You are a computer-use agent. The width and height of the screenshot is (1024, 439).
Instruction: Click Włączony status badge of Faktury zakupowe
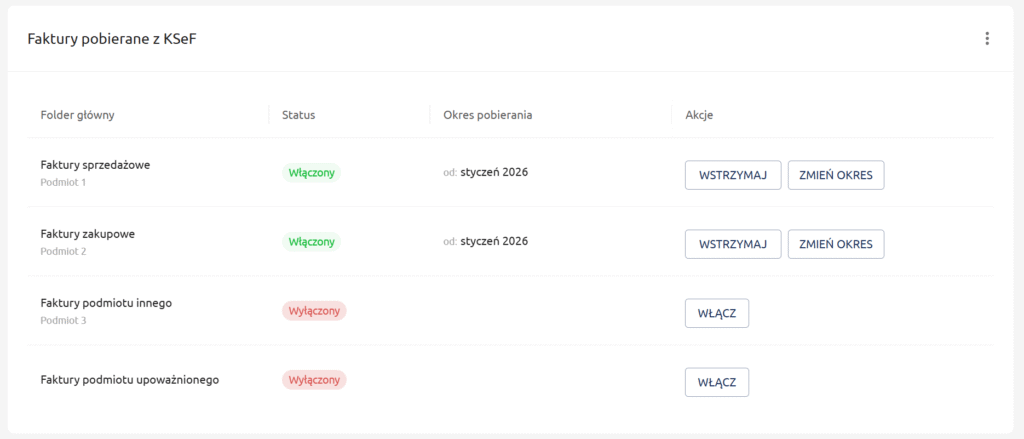(311, 242)
